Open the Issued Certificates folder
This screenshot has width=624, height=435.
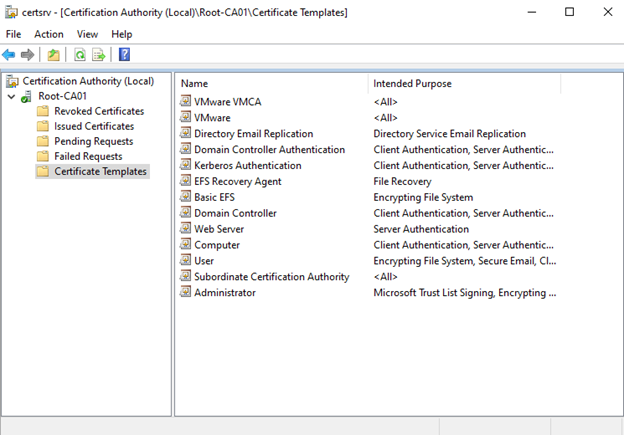94,126
